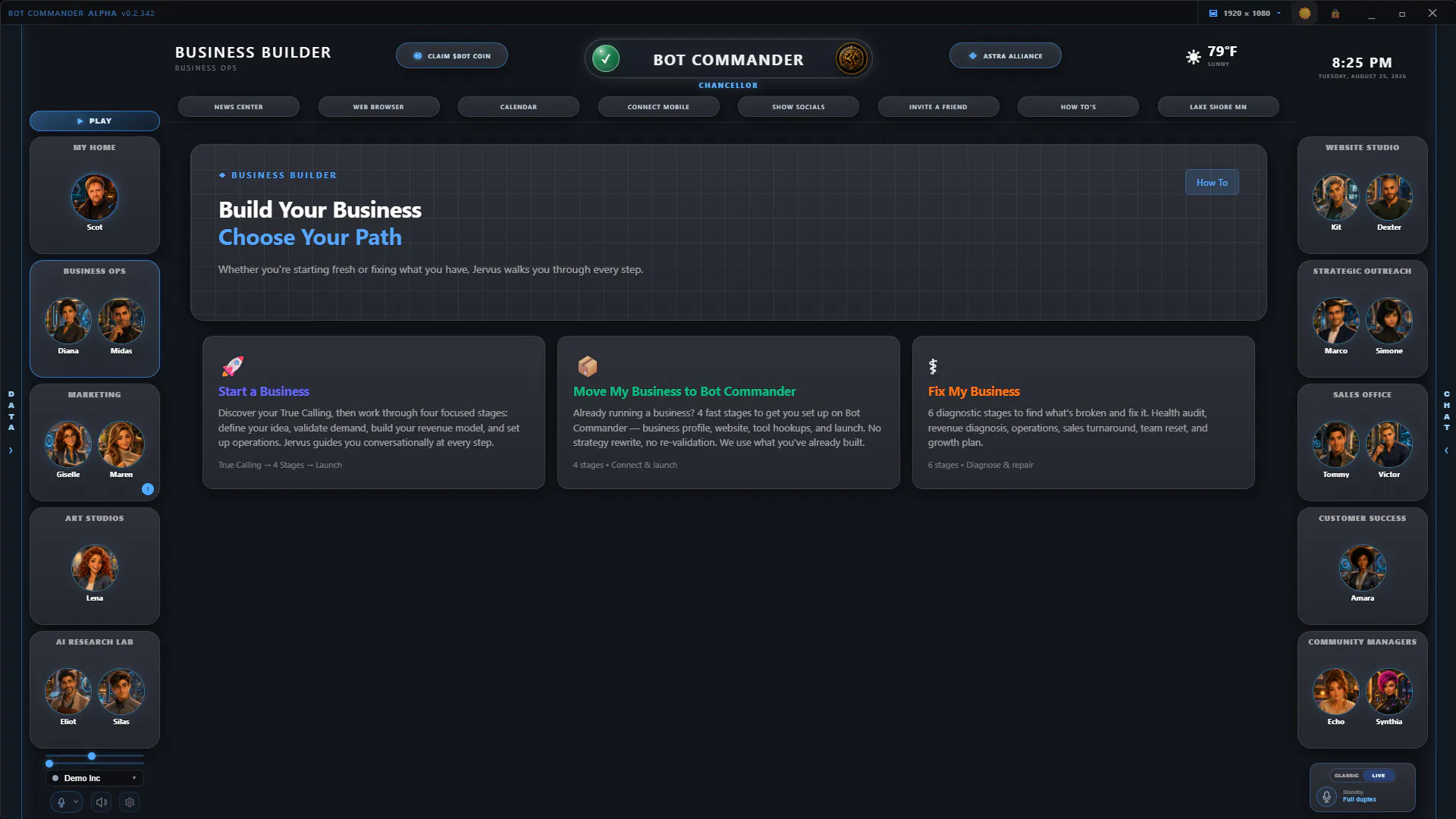Switch voice mode to Classic
This screenshot has height=819, width=1456.
pos(1347,775)
